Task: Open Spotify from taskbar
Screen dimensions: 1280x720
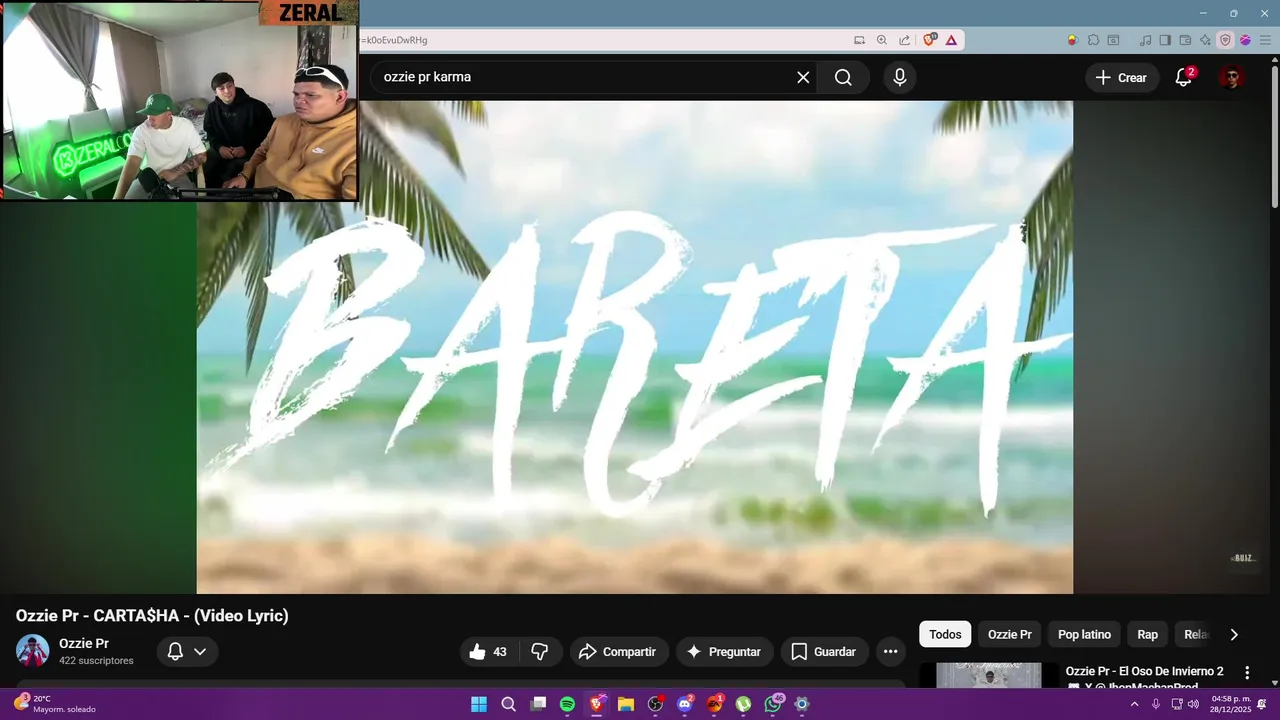Action: tap(567, 704)
